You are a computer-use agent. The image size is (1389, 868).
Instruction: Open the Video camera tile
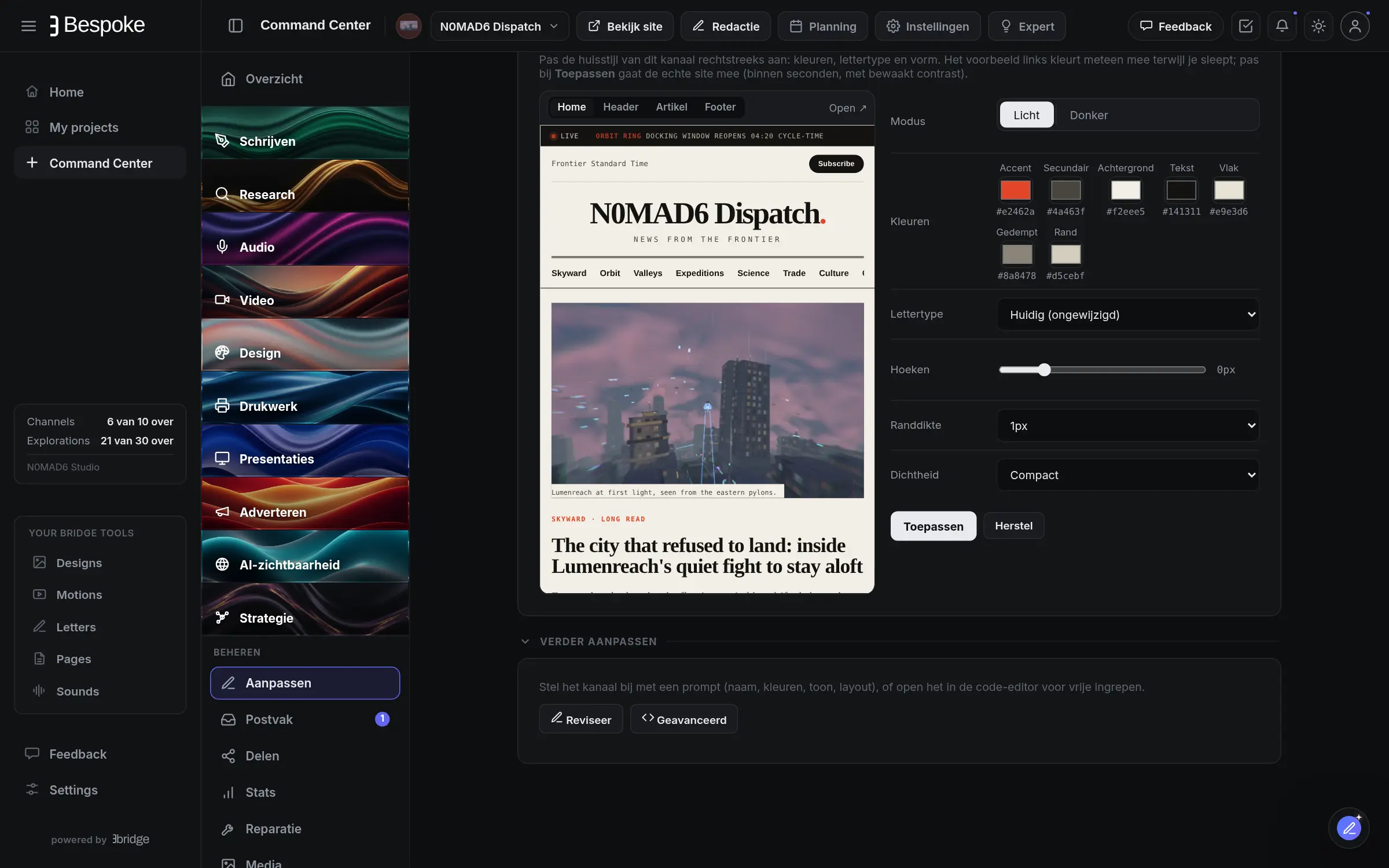[x=305, y=291]
